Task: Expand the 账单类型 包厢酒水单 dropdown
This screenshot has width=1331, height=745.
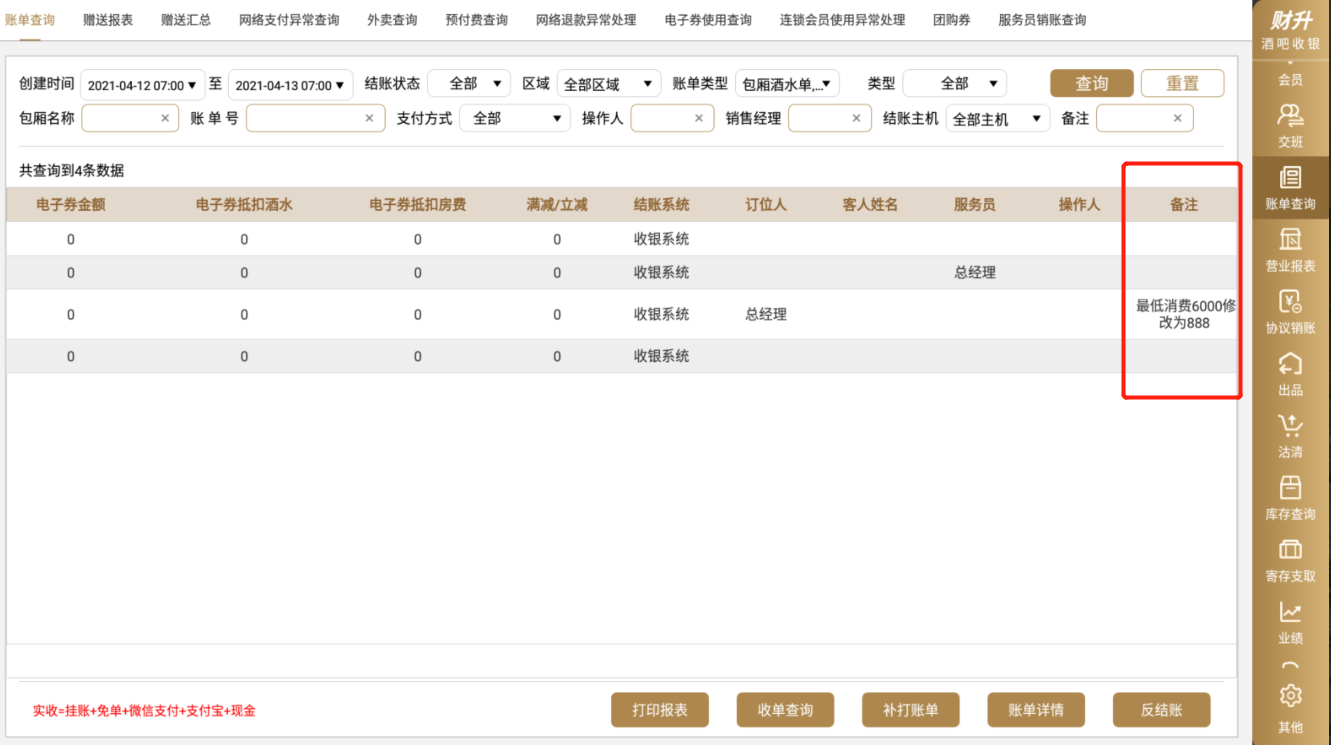Action: [x=787, y=85]
